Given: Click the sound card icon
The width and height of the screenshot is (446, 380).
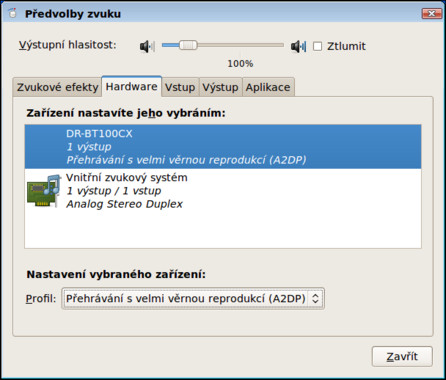Looking at the screenshot, I should click(44, 191).
